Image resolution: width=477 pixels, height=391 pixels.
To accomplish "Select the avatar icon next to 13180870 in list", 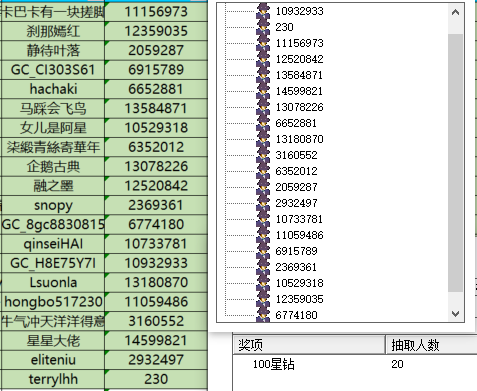I will click(263, 139).
